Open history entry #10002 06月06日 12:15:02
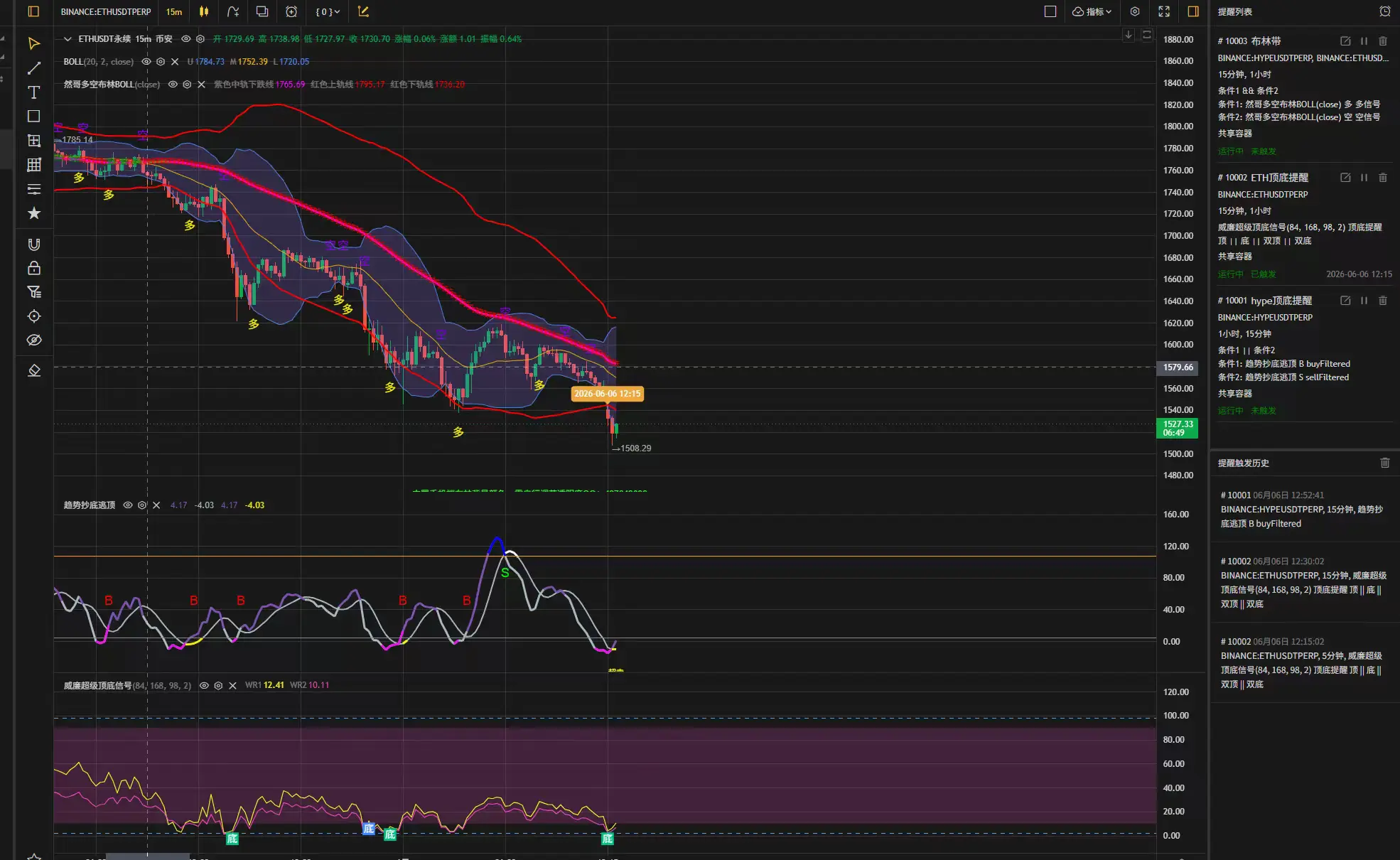This screenshot has height=860, width=1400. [x=1304, y=663]
